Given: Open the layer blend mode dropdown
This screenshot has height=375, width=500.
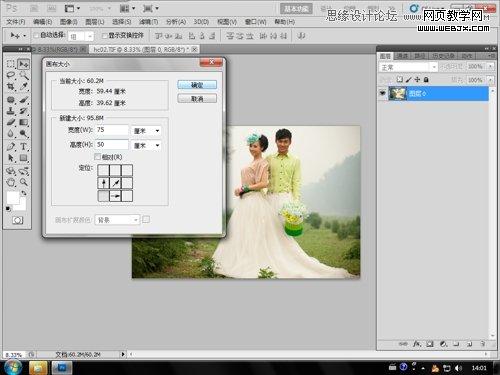Looking at the screenshot, I should [x=408, y=67].
